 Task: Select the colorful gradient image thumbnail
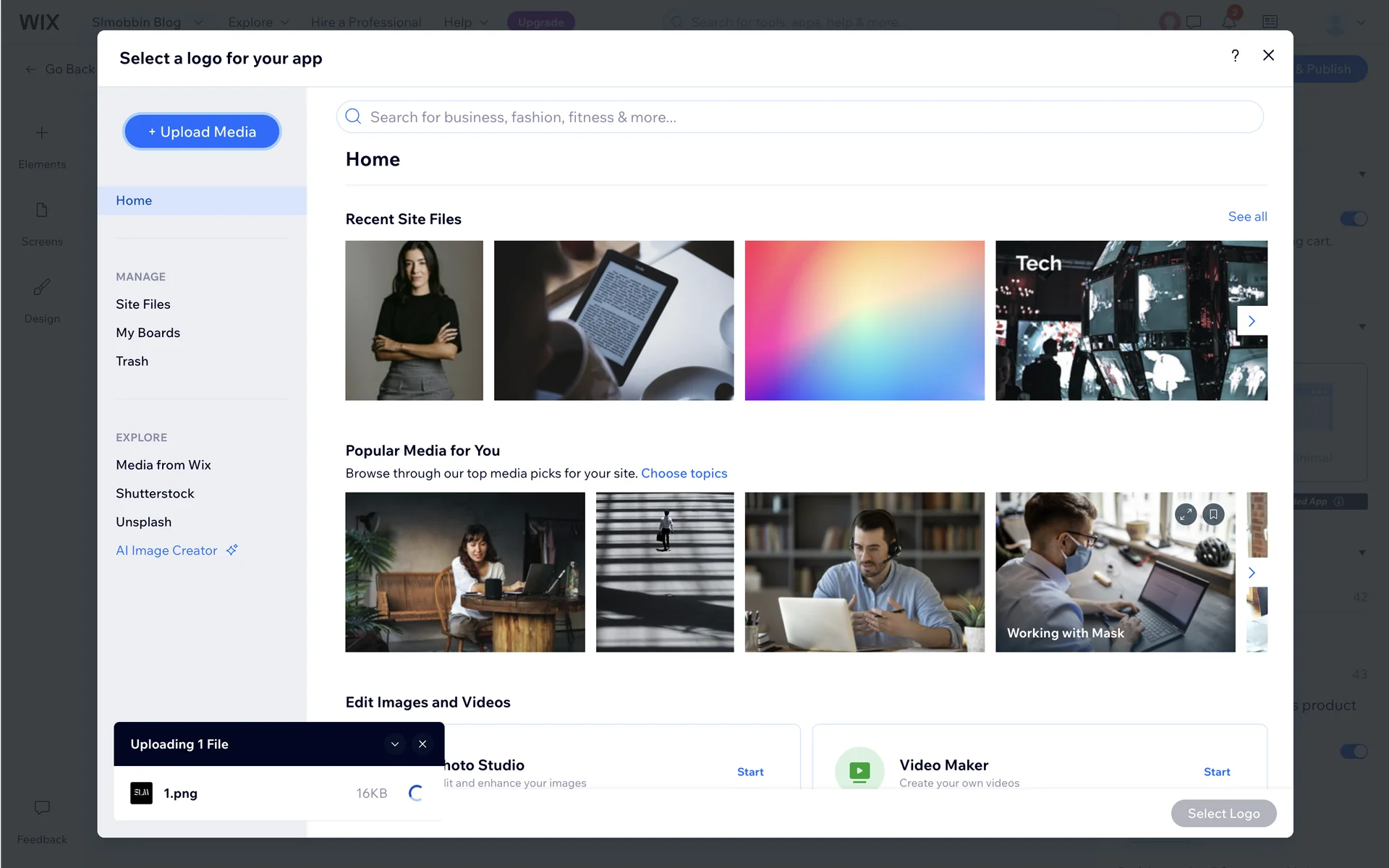pyautogui.click(x=865, y=320)
